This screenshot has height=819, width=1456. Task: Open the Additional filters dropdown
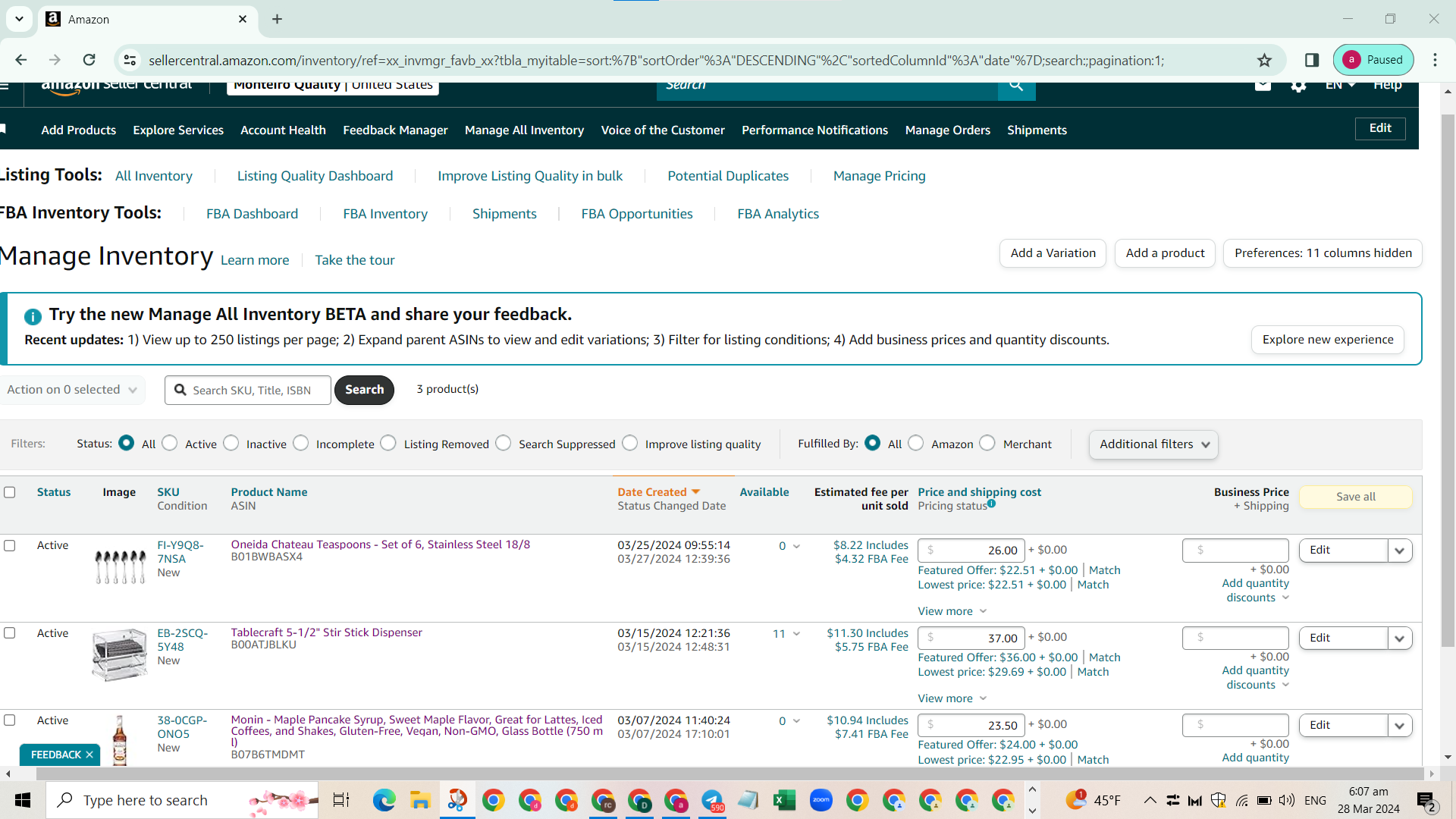[1153, 444]
